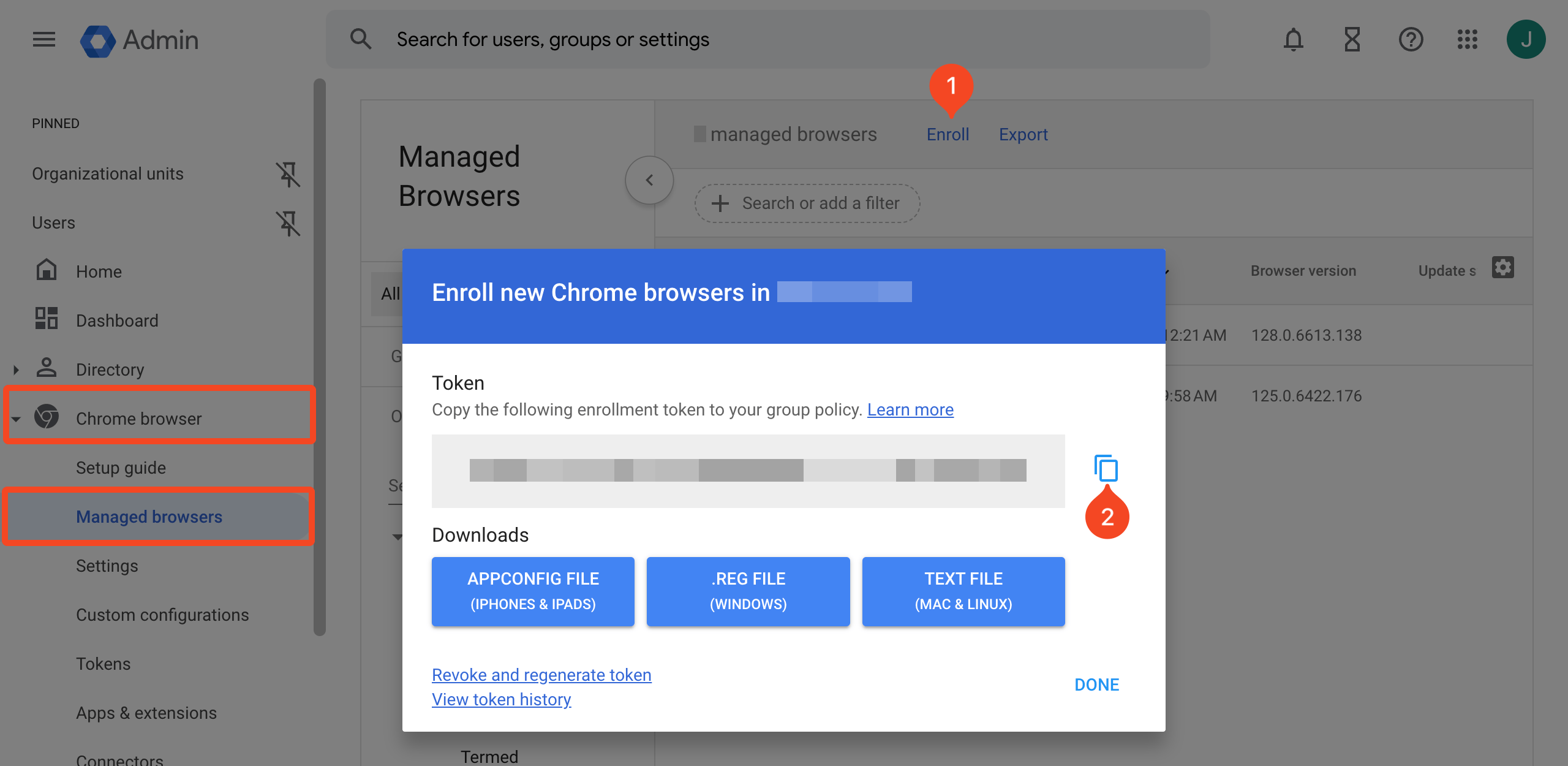Collapse the Chrome browser section arrow
The image size is (1568, 766).
17,419
